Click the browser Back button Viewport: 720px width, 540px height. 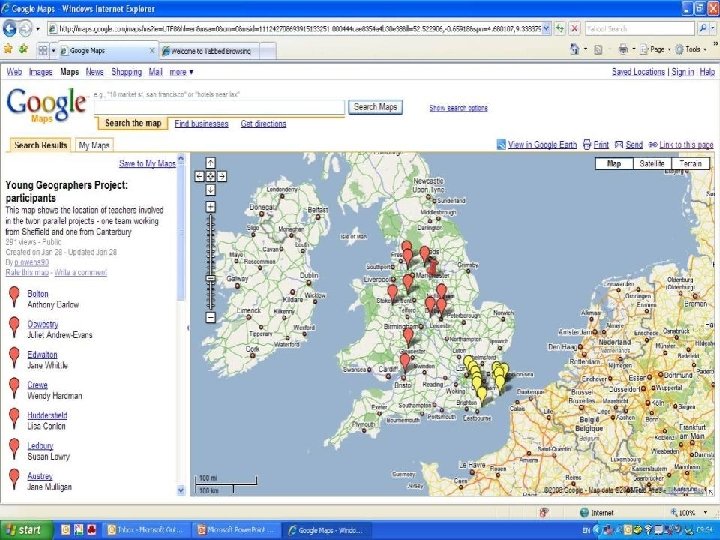9,28
